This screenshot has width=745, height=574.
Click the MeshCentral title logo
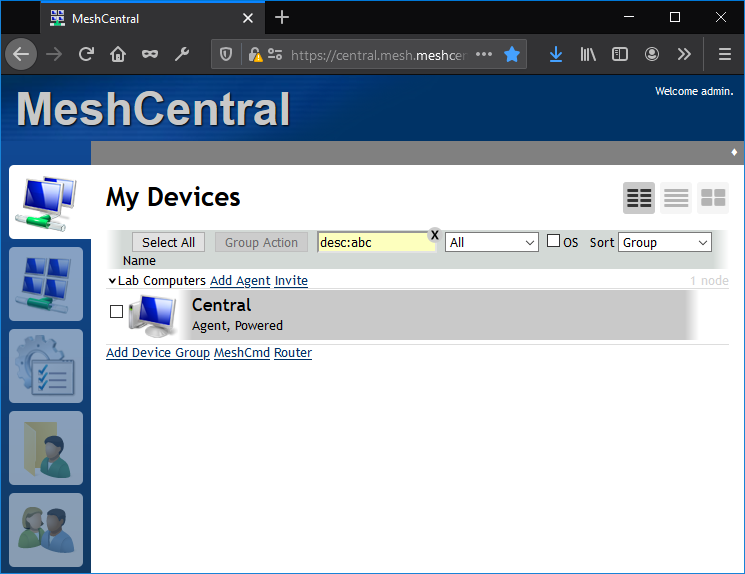pyautogui.click(x=153, y=109)
